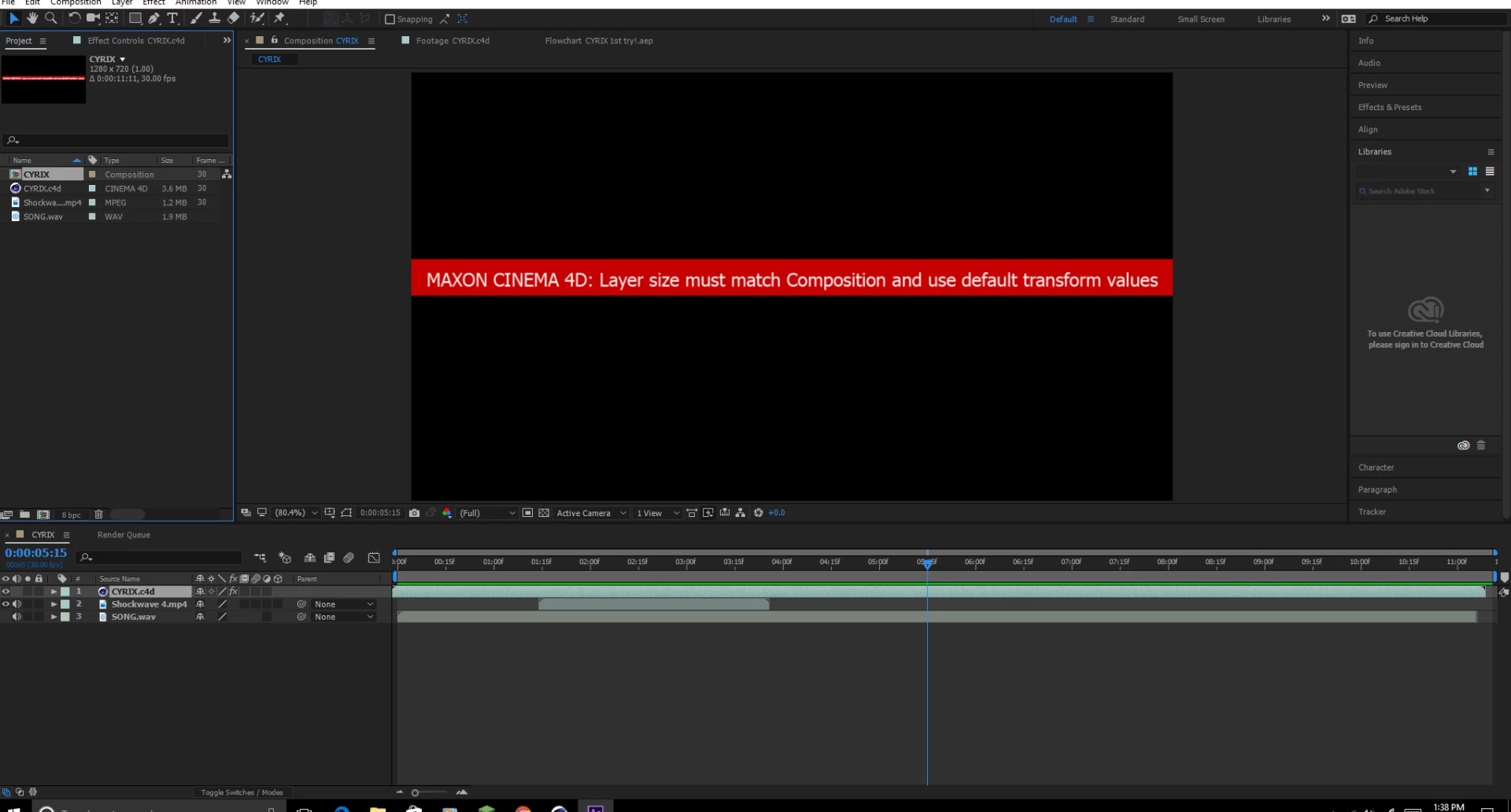Open the Graph Editor icon
Image resolution: width=1511 pixels, height=812 pixels.
coord(374,558)
